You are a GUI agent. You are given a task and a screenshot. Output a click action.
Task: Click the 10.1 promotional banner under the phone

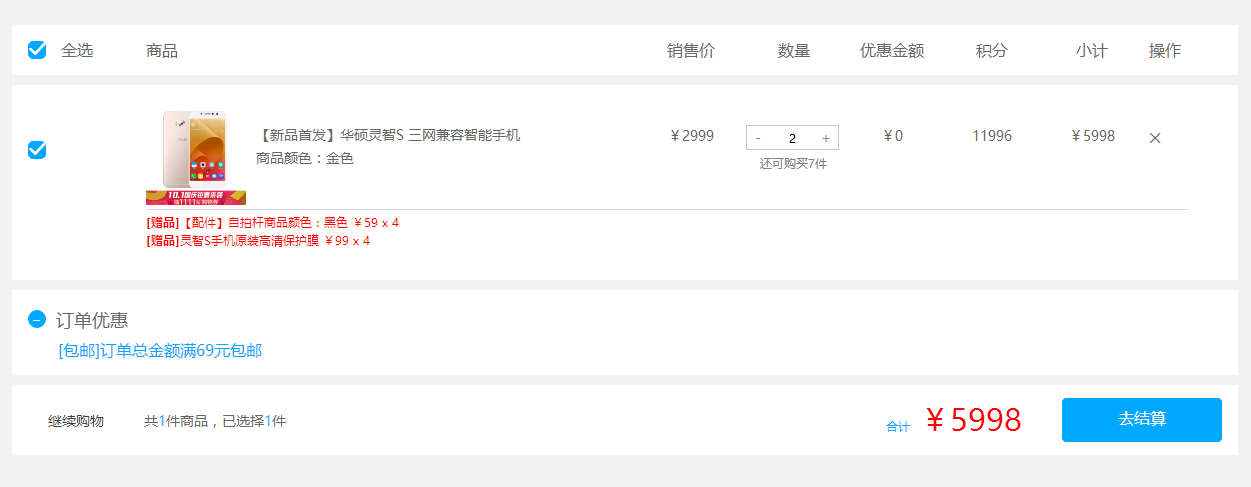tap(196, 197)
